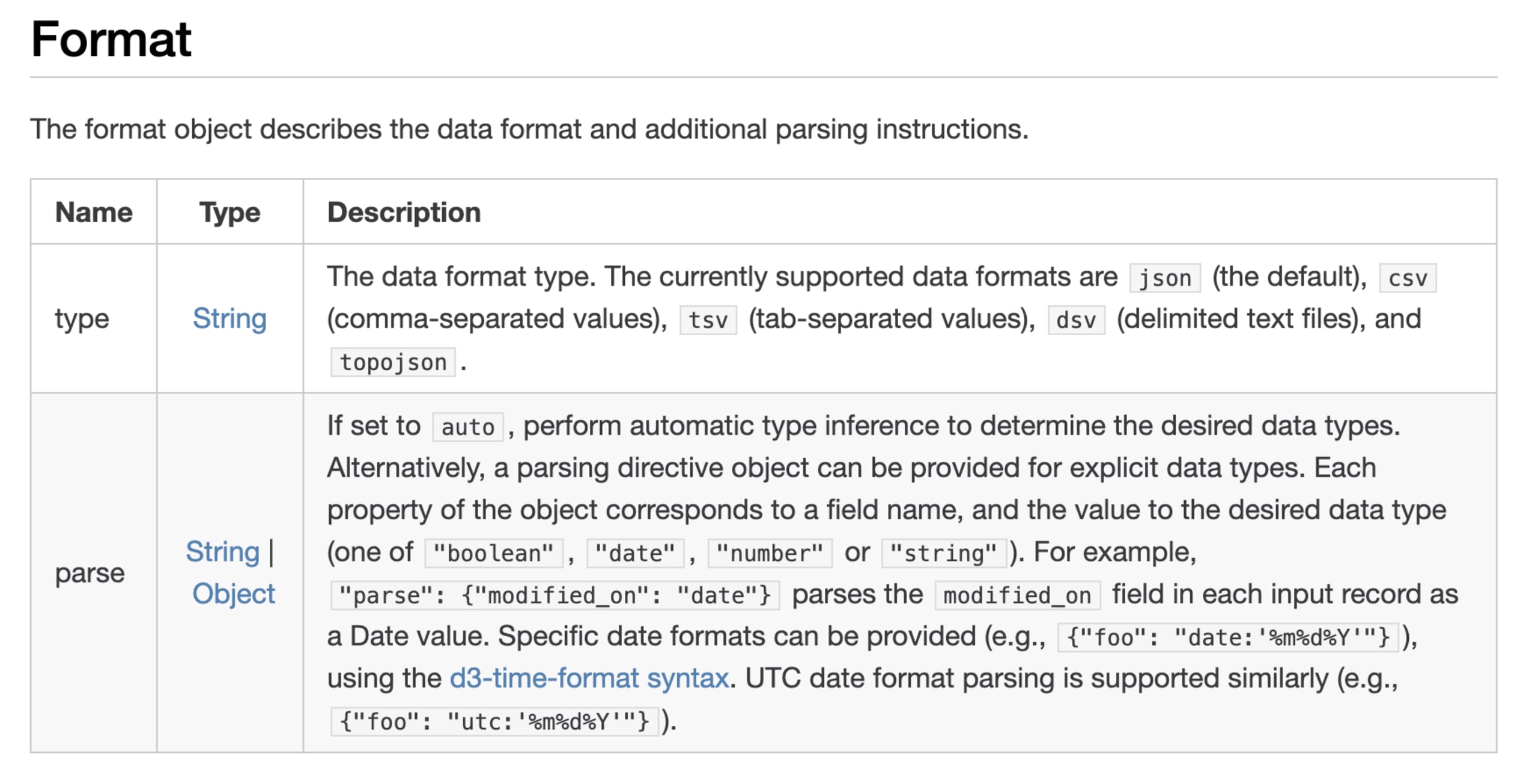Click the String link in the type row

coord(229,318)
